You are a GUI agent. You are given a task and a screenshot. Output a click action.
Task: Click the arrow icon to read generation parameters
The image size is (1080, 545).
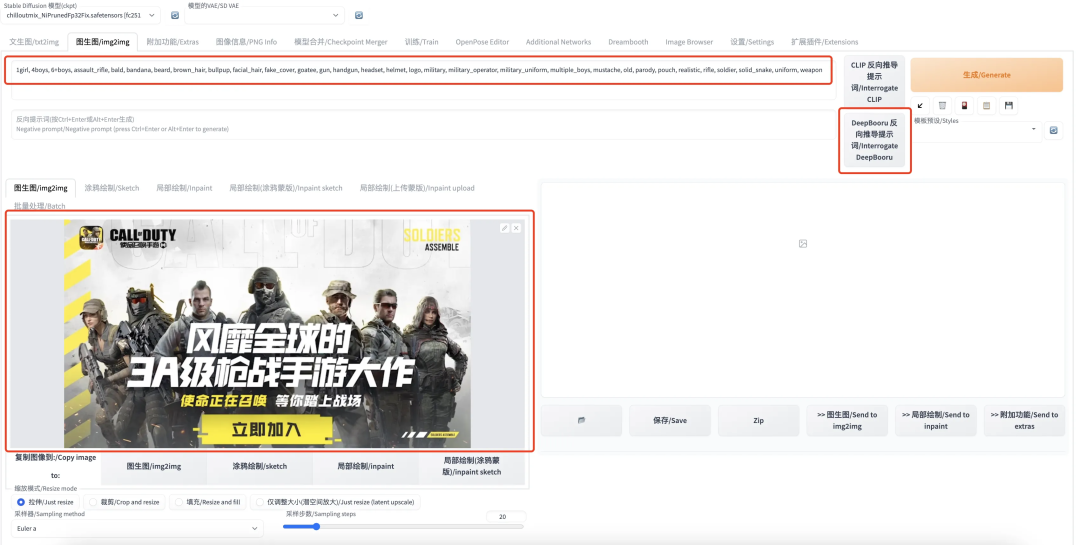point(920,105)
